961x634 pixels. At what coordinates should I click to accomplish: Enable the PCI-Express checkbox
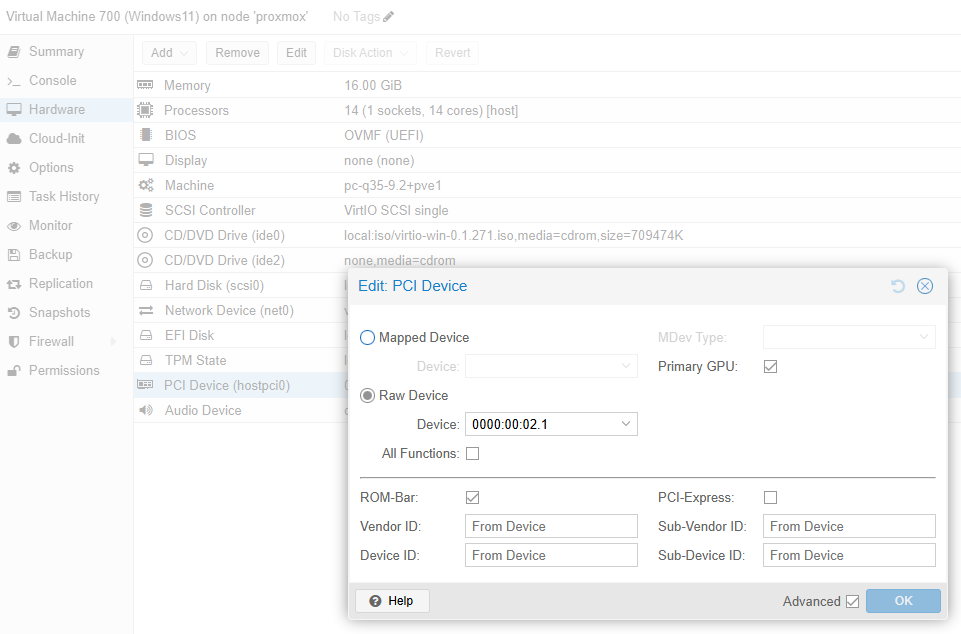[770, 498]
